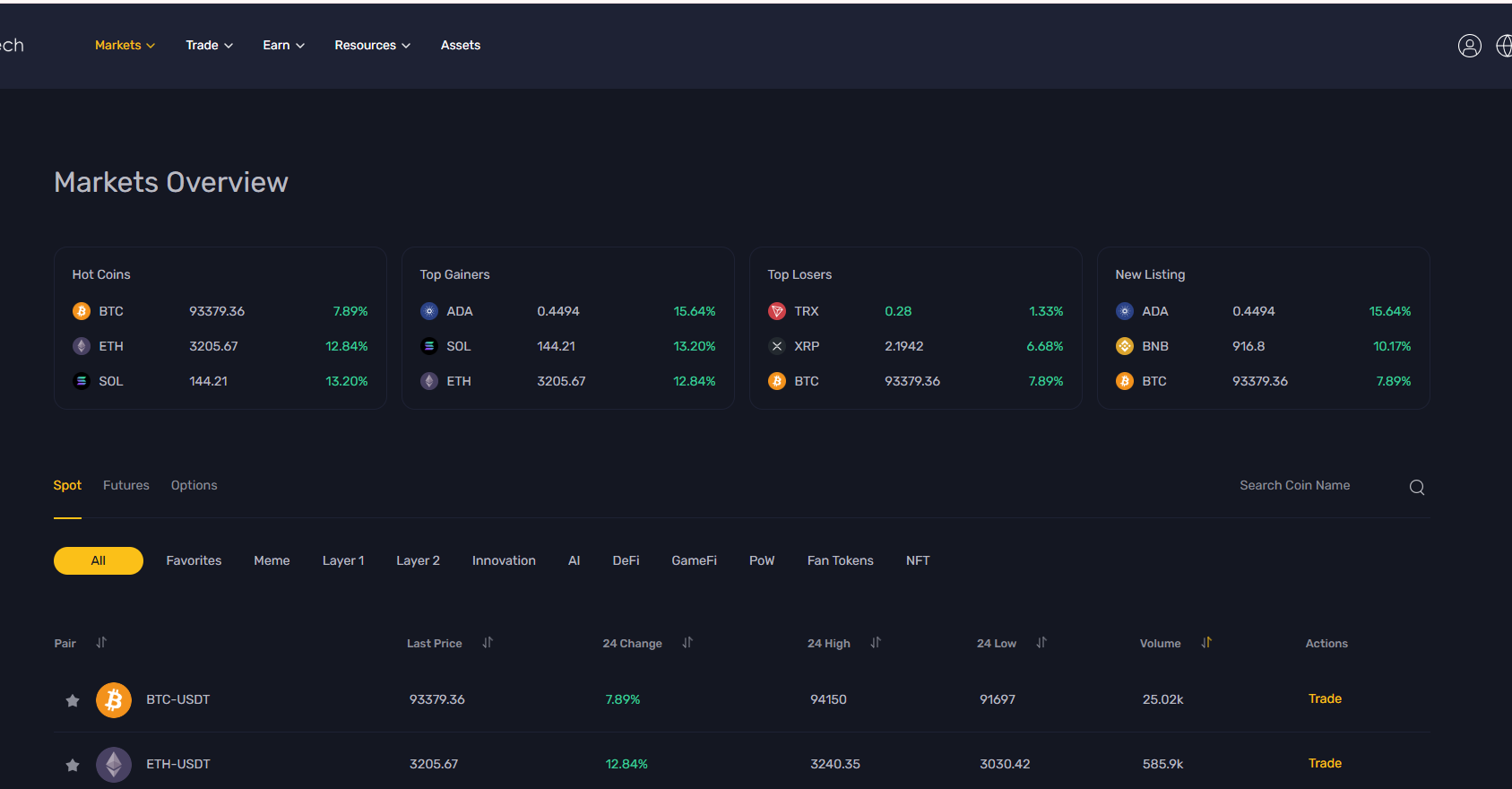
Task: Select the All category filter pill
Action: click(x=99, y=560)
